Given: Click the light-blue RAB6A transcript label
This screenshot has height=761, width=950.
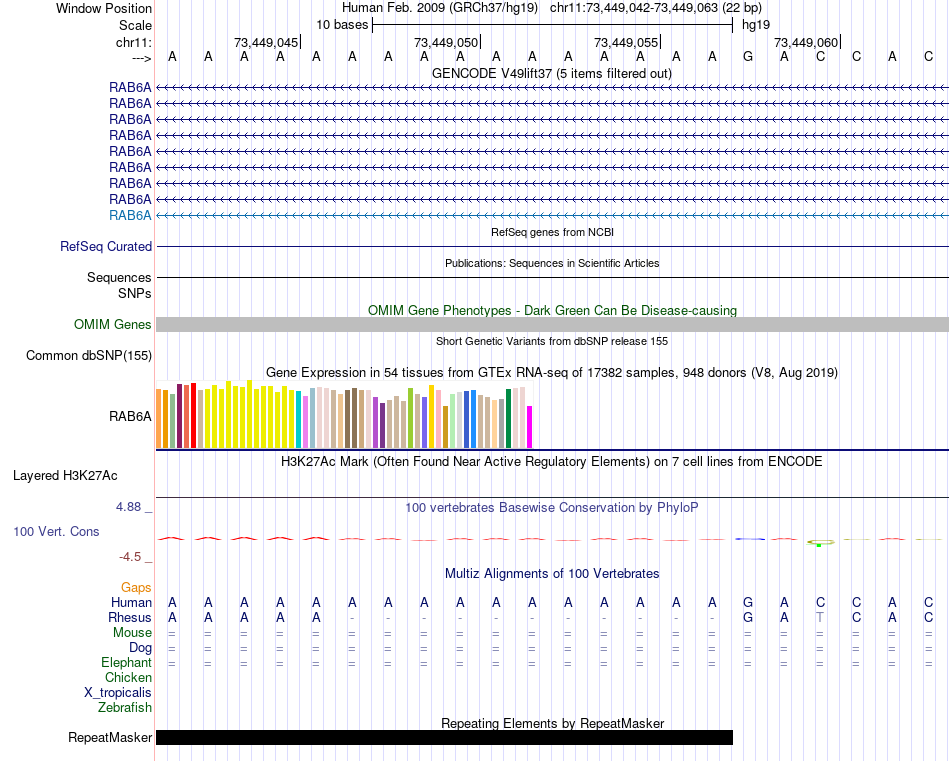Looking at the screenshot, I should click(130, 215).
